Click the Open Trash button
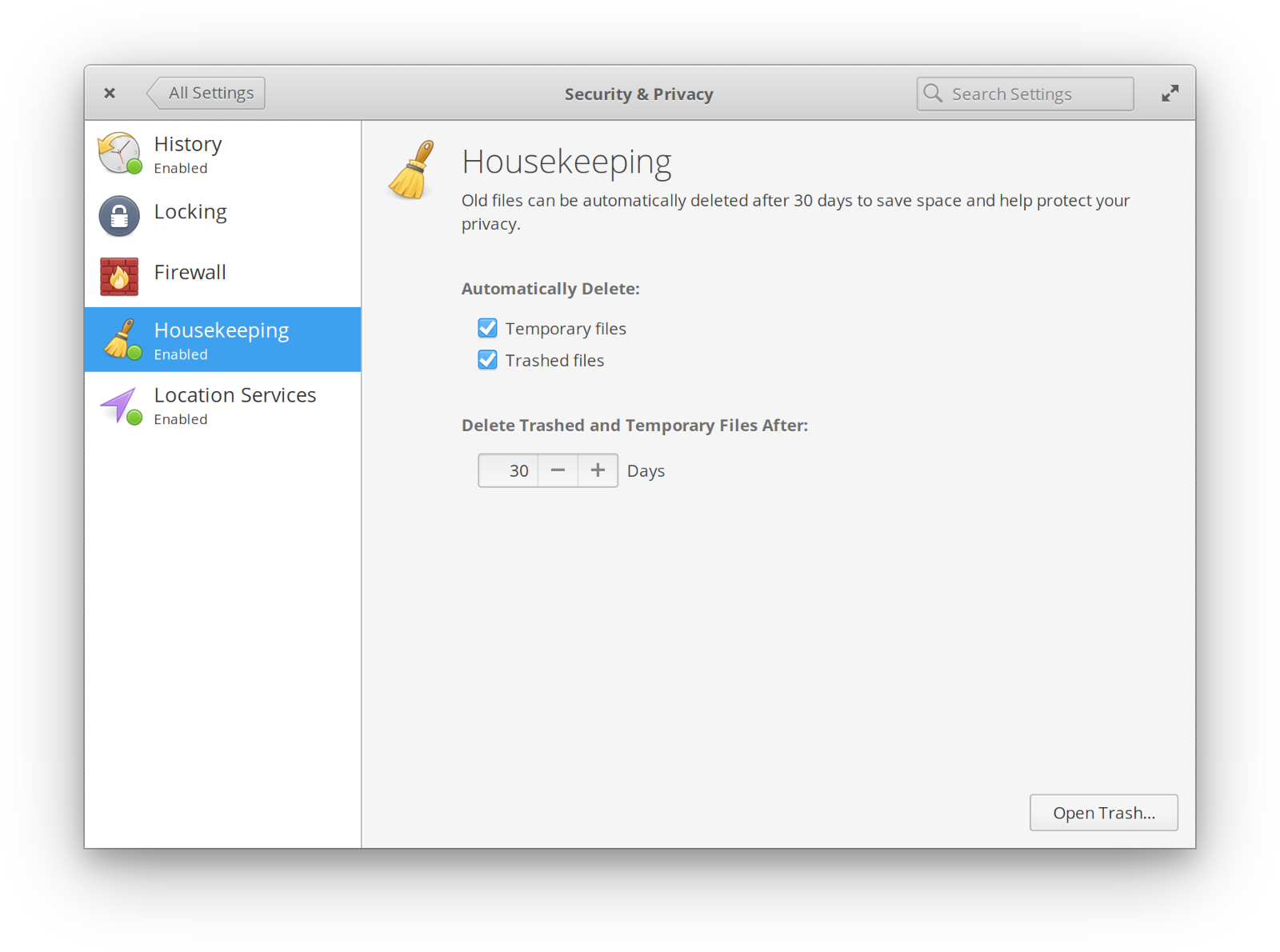Viewport: 1280px width, 952px height. click(1103, 813)
